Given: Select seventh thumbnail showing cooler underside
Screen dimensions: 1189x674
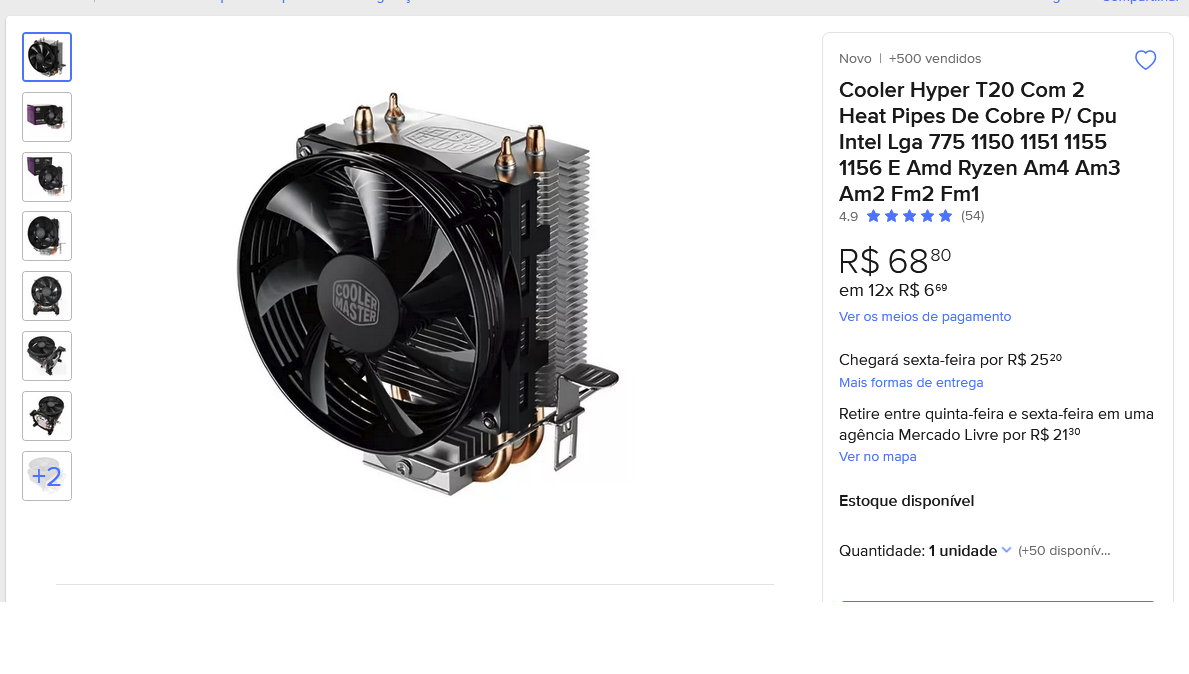Looking at the screenshot, I should click(47, 415).
